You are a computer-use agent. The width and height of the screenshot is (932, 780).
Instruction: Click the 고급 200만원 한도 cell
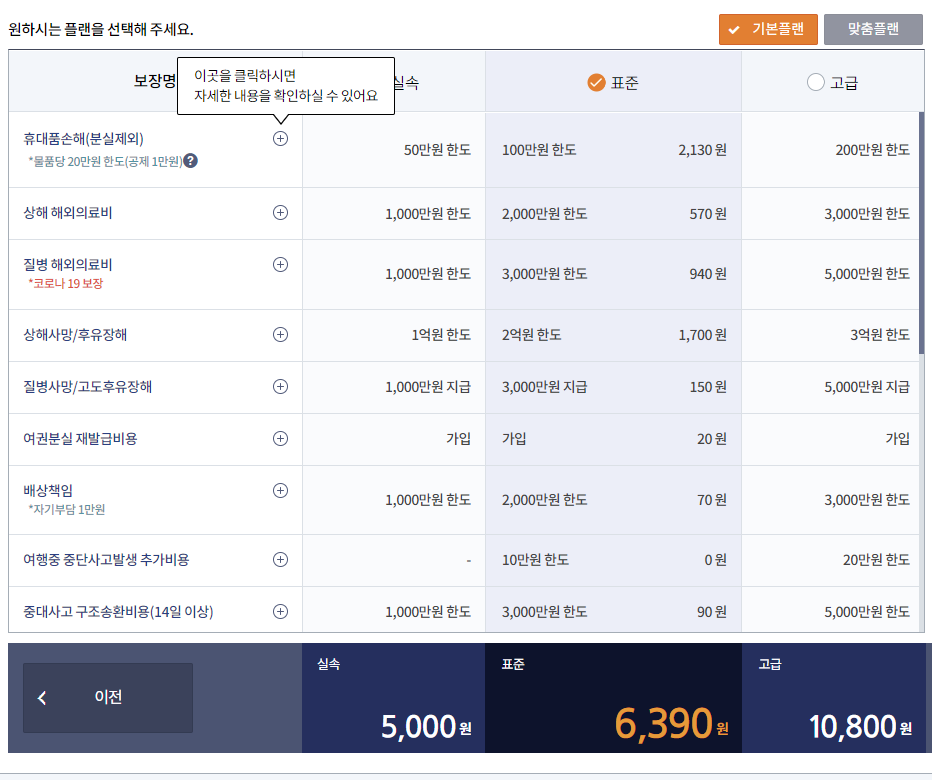873,150
